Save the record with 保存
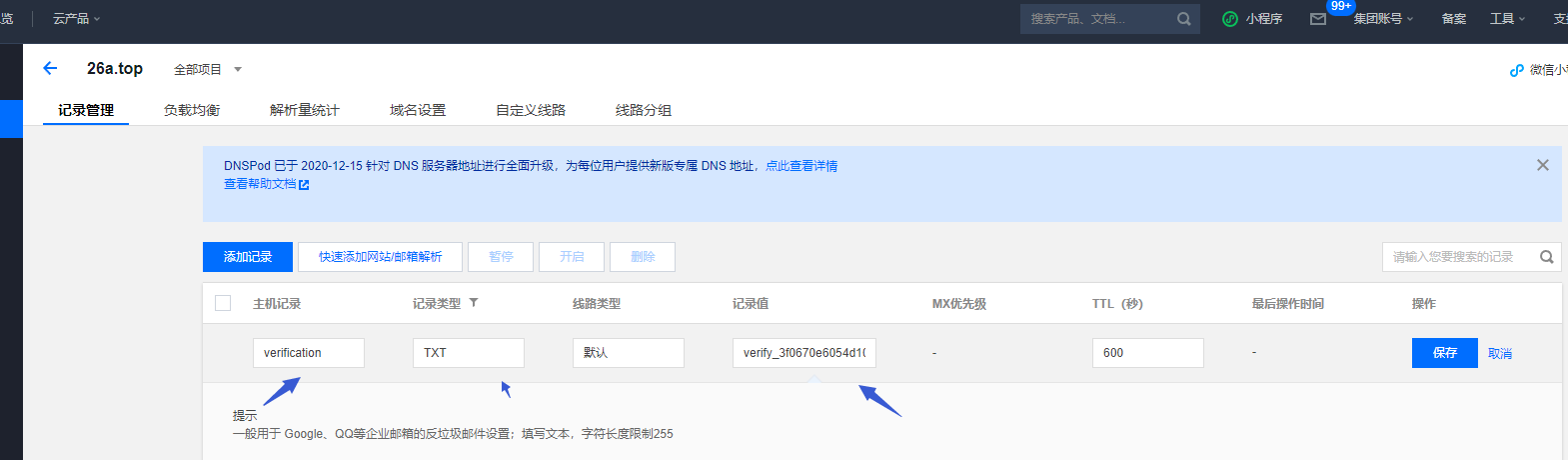 pos(1445,353)
